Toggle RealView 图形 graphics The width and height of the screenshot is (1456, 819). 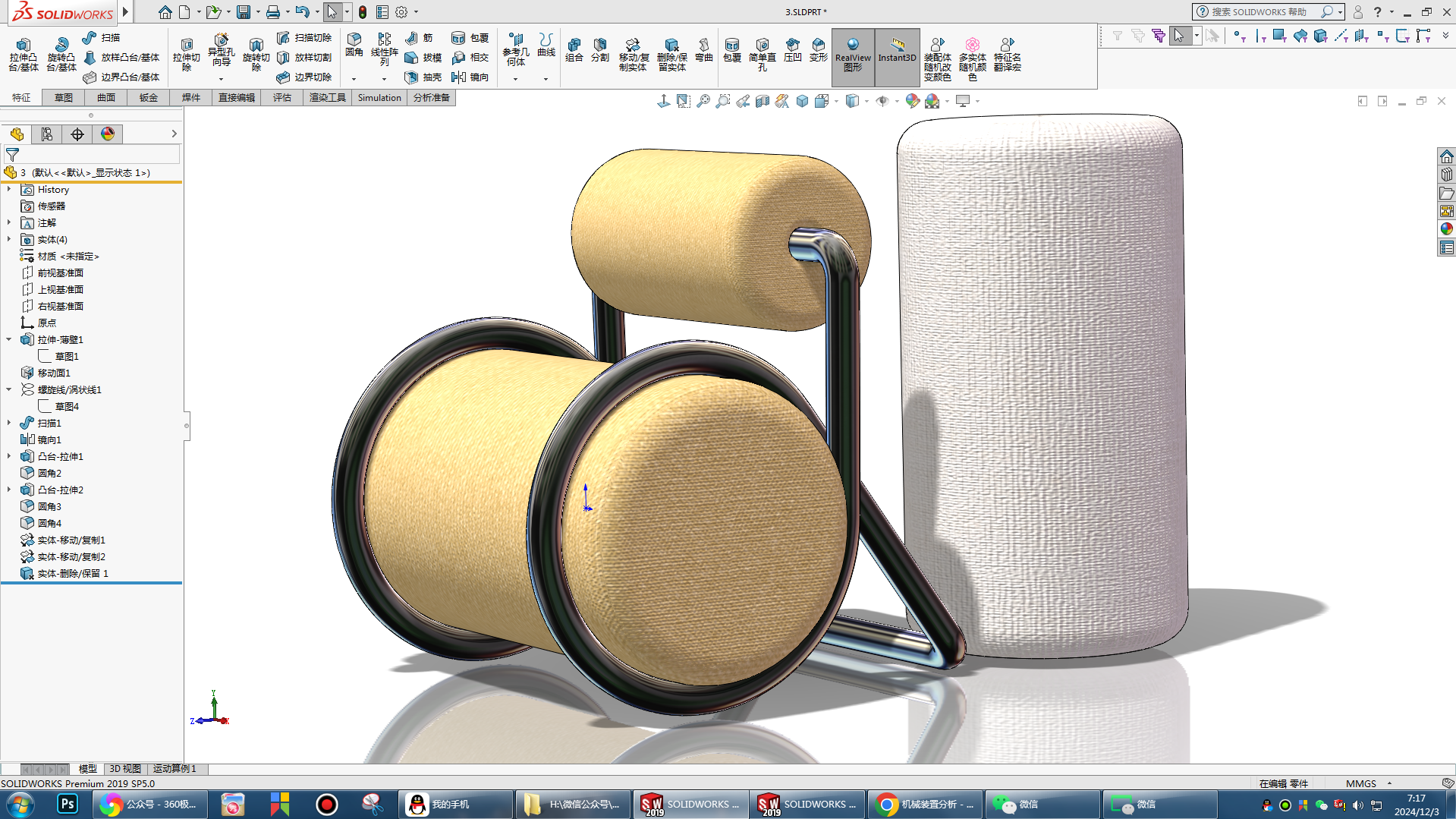(x=853, y=56)
